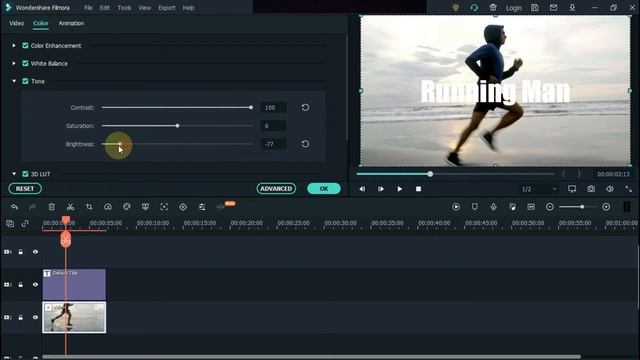Open the File menu

click(x=88, y=8)
